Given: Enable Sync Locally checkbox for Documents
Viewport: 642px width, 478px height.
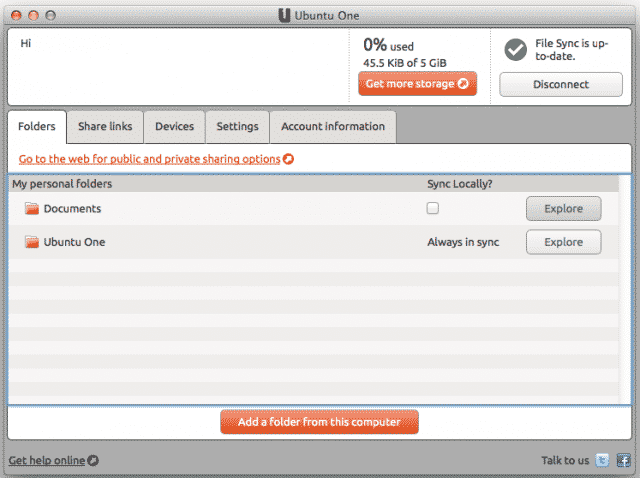Looking at the screenshot, I should point(433,208).
